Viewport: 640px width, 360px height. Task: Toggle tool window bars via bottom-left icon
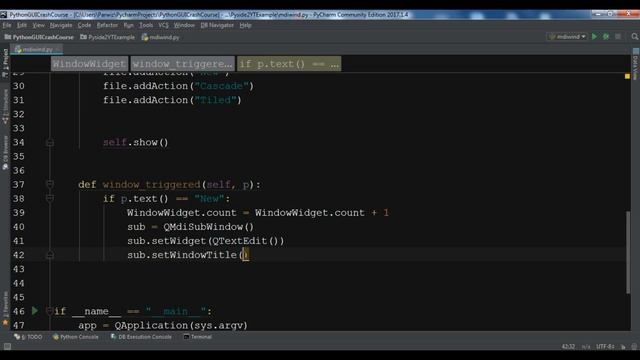pyautogui.click(x=7, y=346)
